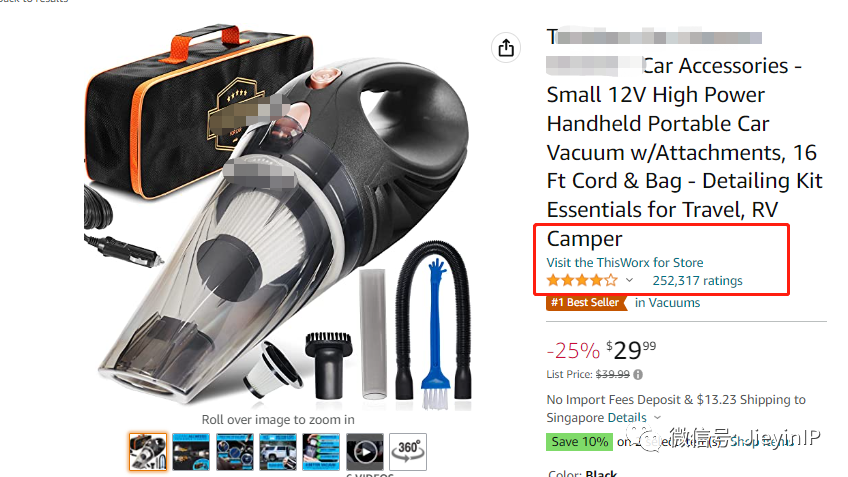
Task: Select the first highlighted vacuum thumbnail
Action: (x=148, y=452)
